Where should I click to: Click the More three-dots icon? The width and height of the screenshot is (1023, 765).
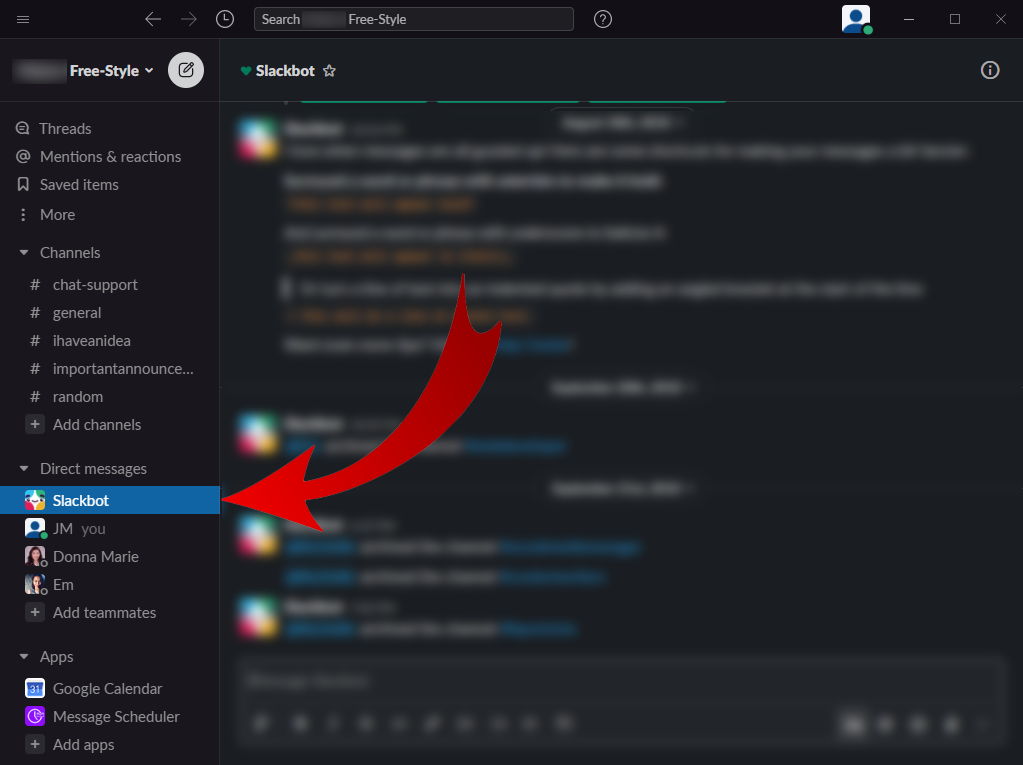pyautogui.click(x=23, y=215)
